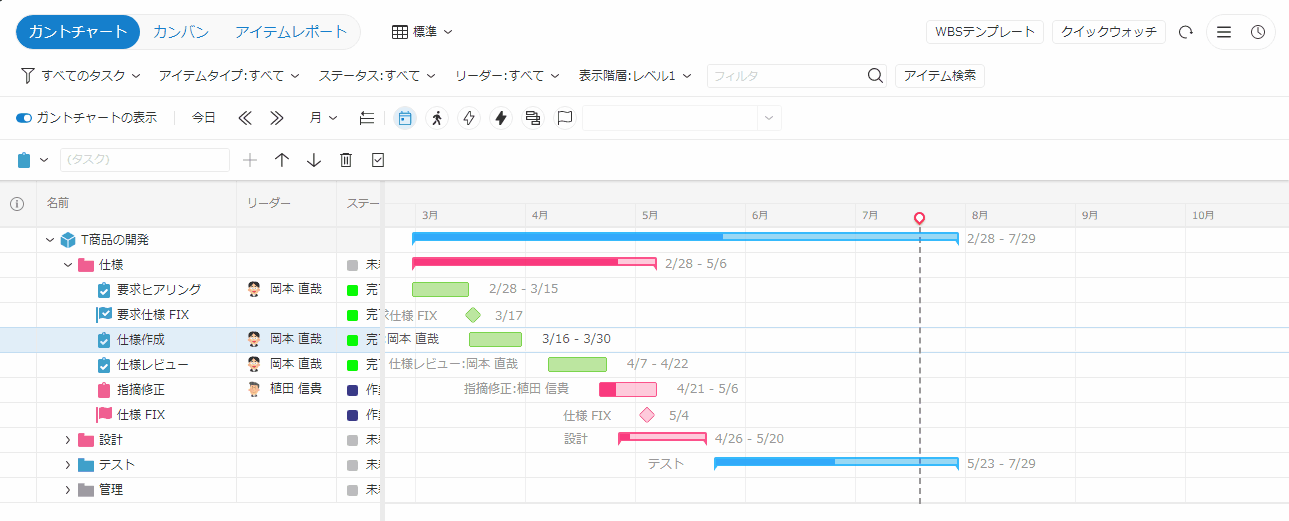Open the ステータス:すべて filter dropdown
The width and height of the screenshot is (1289, 521).
tap(377, 76)
